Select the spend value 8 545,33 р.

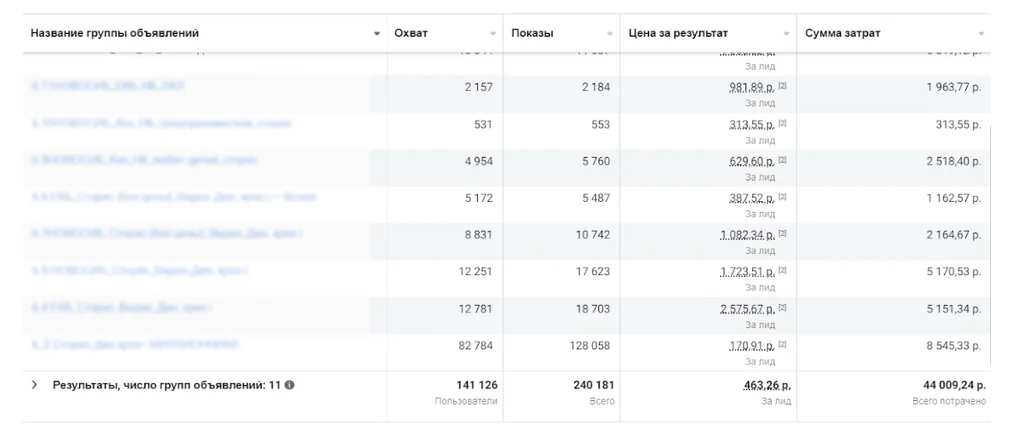953,345
